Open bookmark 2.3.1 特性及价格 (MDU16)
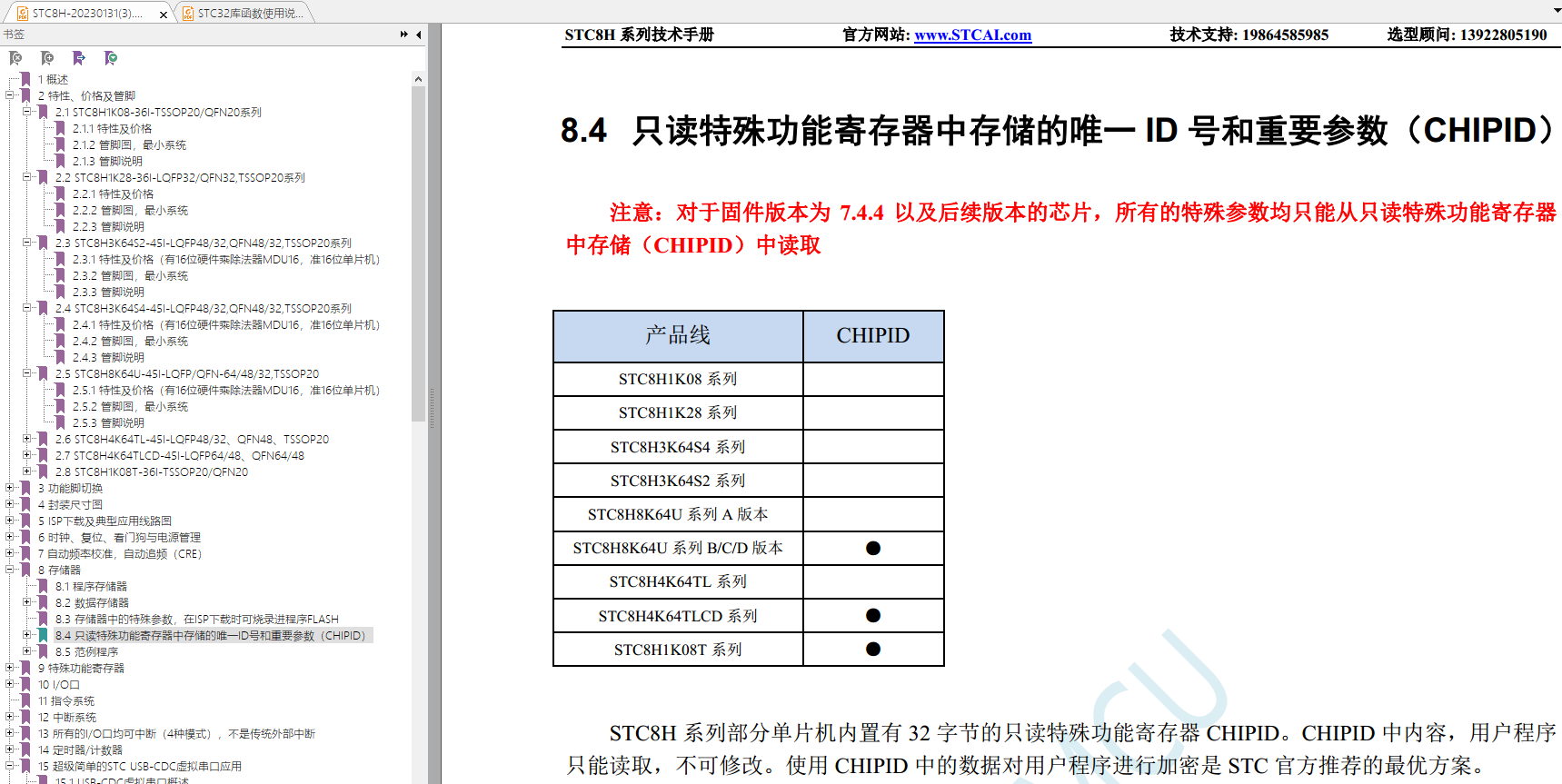The image size is (1562, 784). point(226,260)
